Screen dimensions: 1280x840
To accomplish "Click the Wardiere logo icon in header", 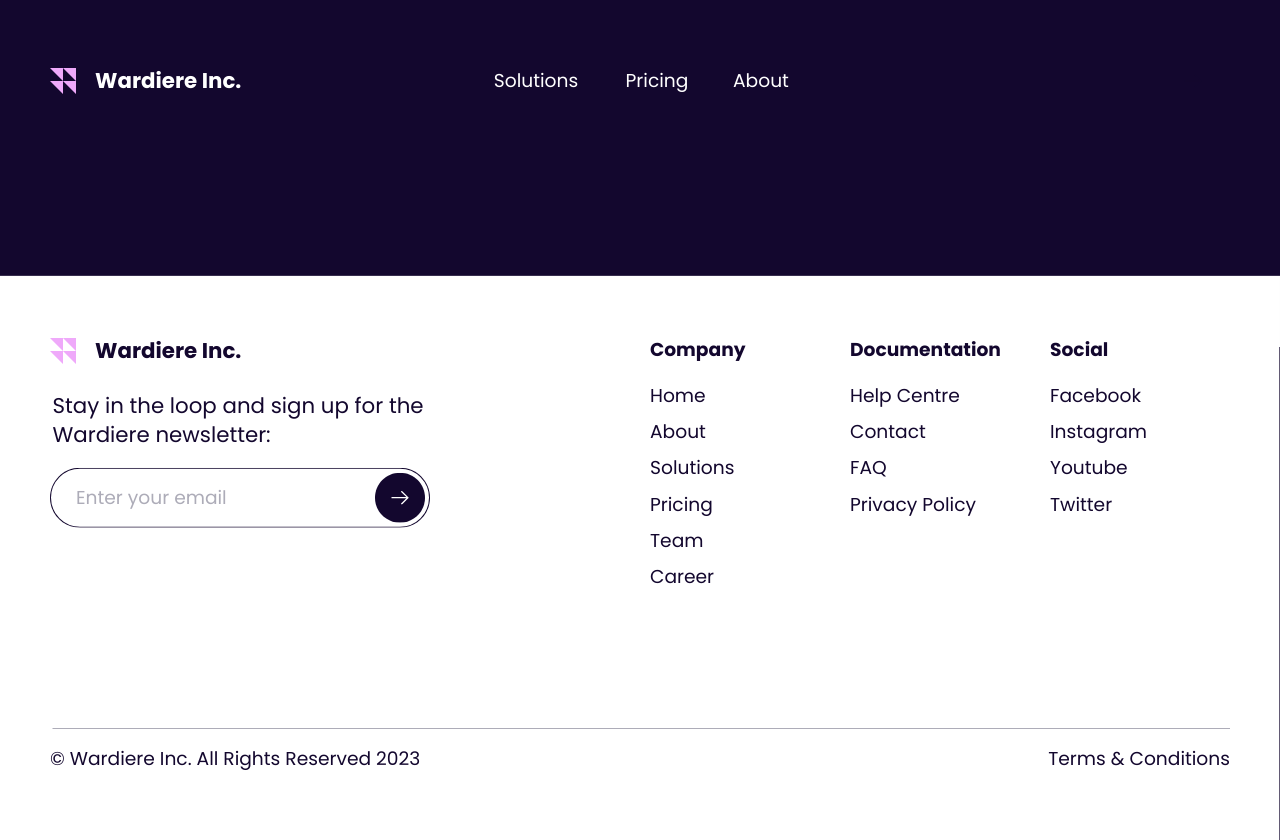I will [63, 81].
